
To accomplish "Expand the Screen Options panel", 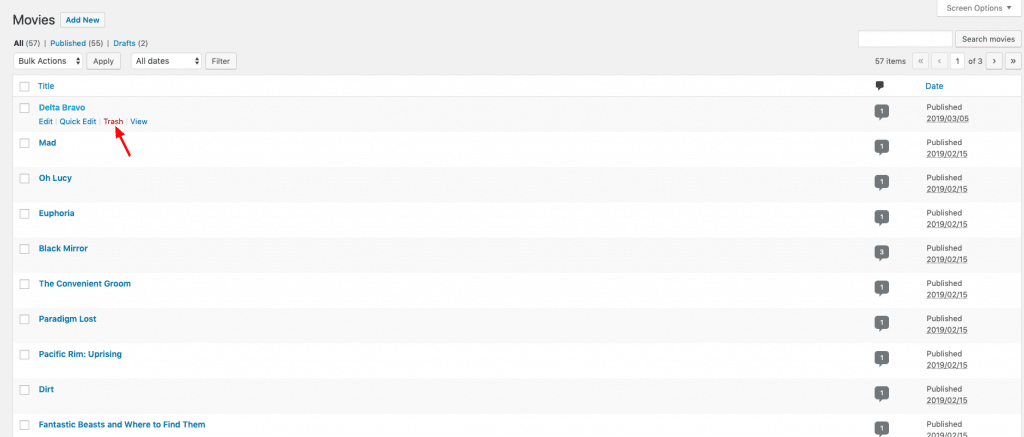I will (x=979, y=8).
